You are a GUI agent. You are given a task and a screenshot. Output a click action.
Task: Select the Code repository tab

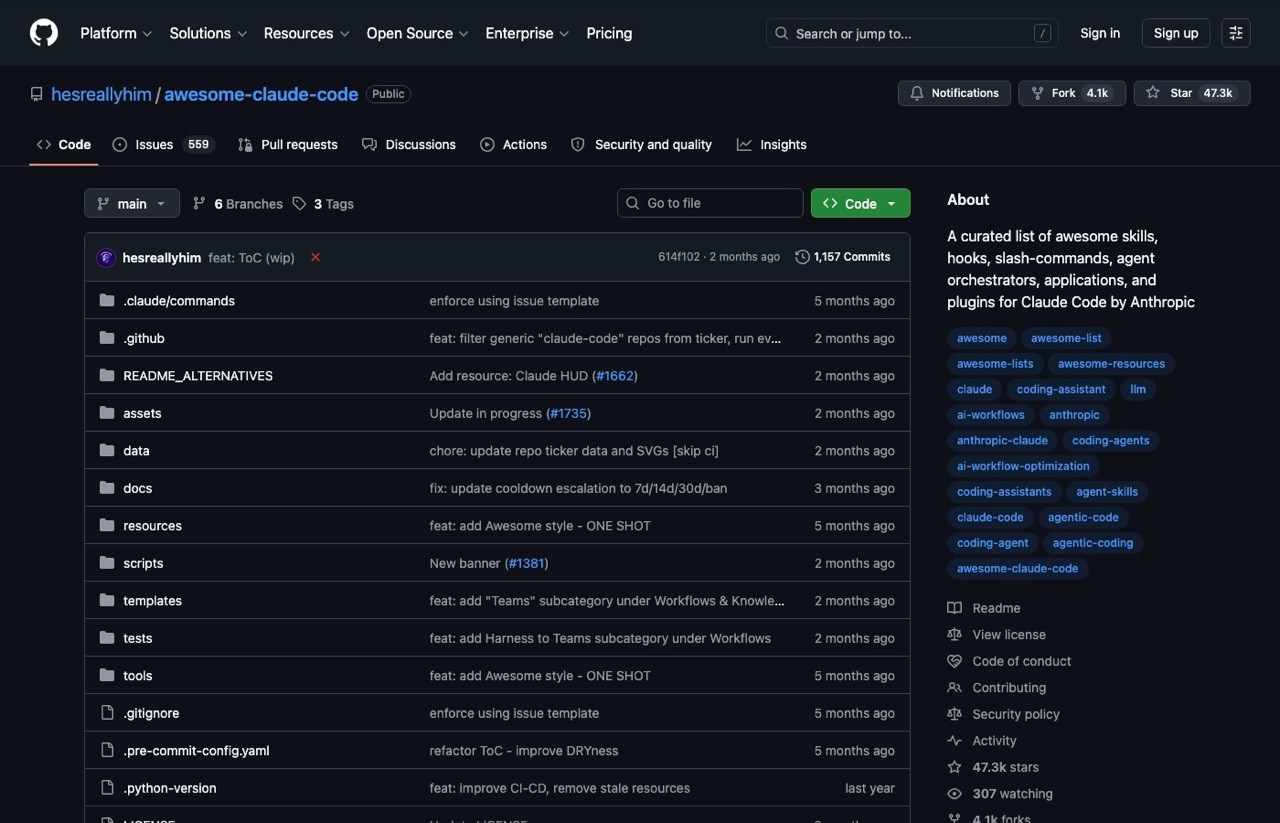64,145
